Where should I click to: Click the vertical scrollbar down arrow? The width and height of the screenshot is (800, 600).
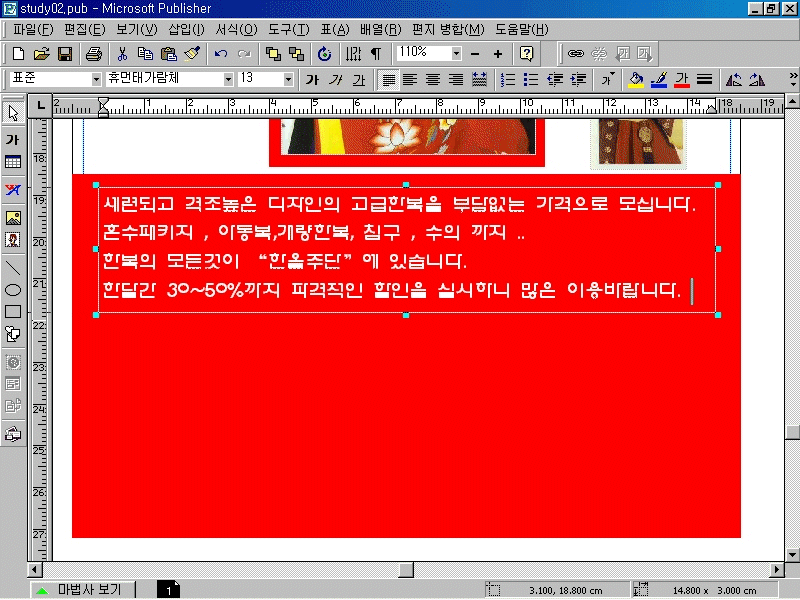(792, 554)
